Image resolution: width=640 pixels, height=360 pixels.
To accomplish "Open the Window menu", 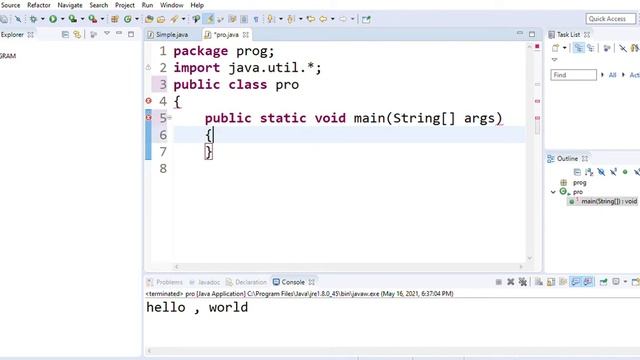I will pos(171,5).
